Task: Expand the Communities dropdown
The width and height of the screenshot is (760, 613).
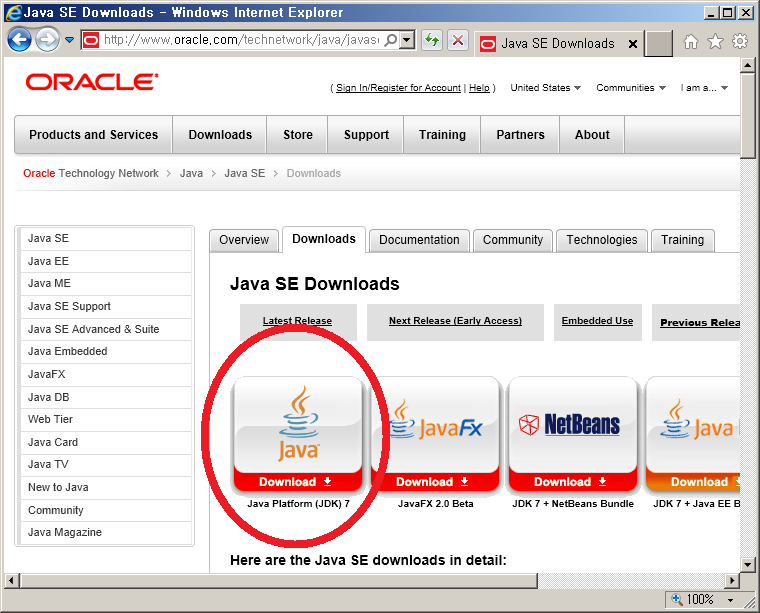Action: pyautogui.click(x=631, y=88)
